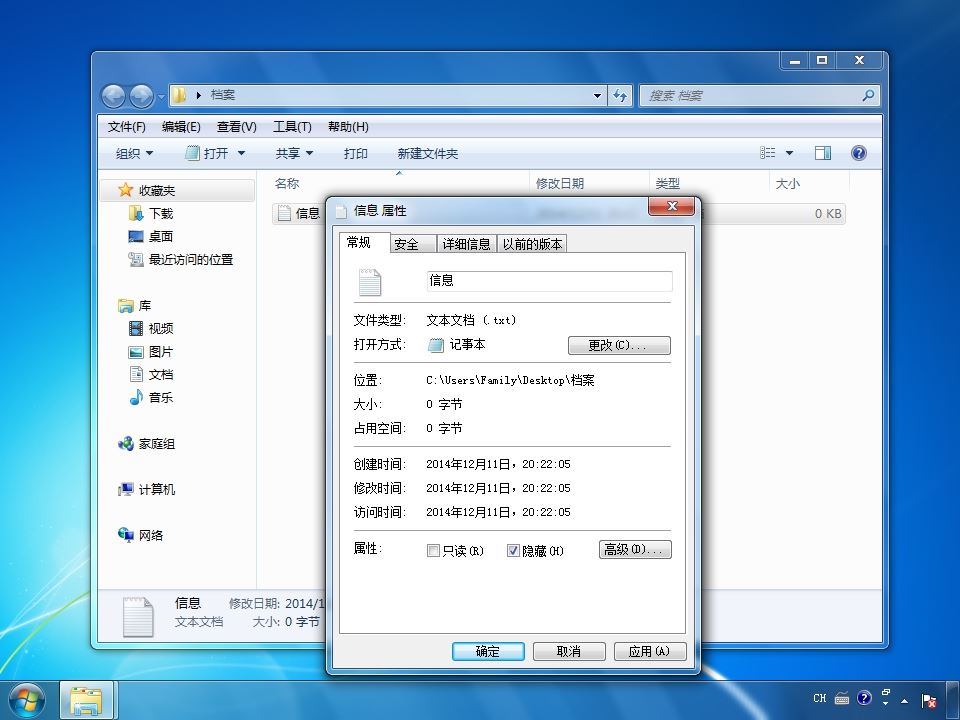Screen dimensions: 960x720
Task: Click breadcrumb arrow before 档案
Action: pyautogui.click(x=198, y=96)
